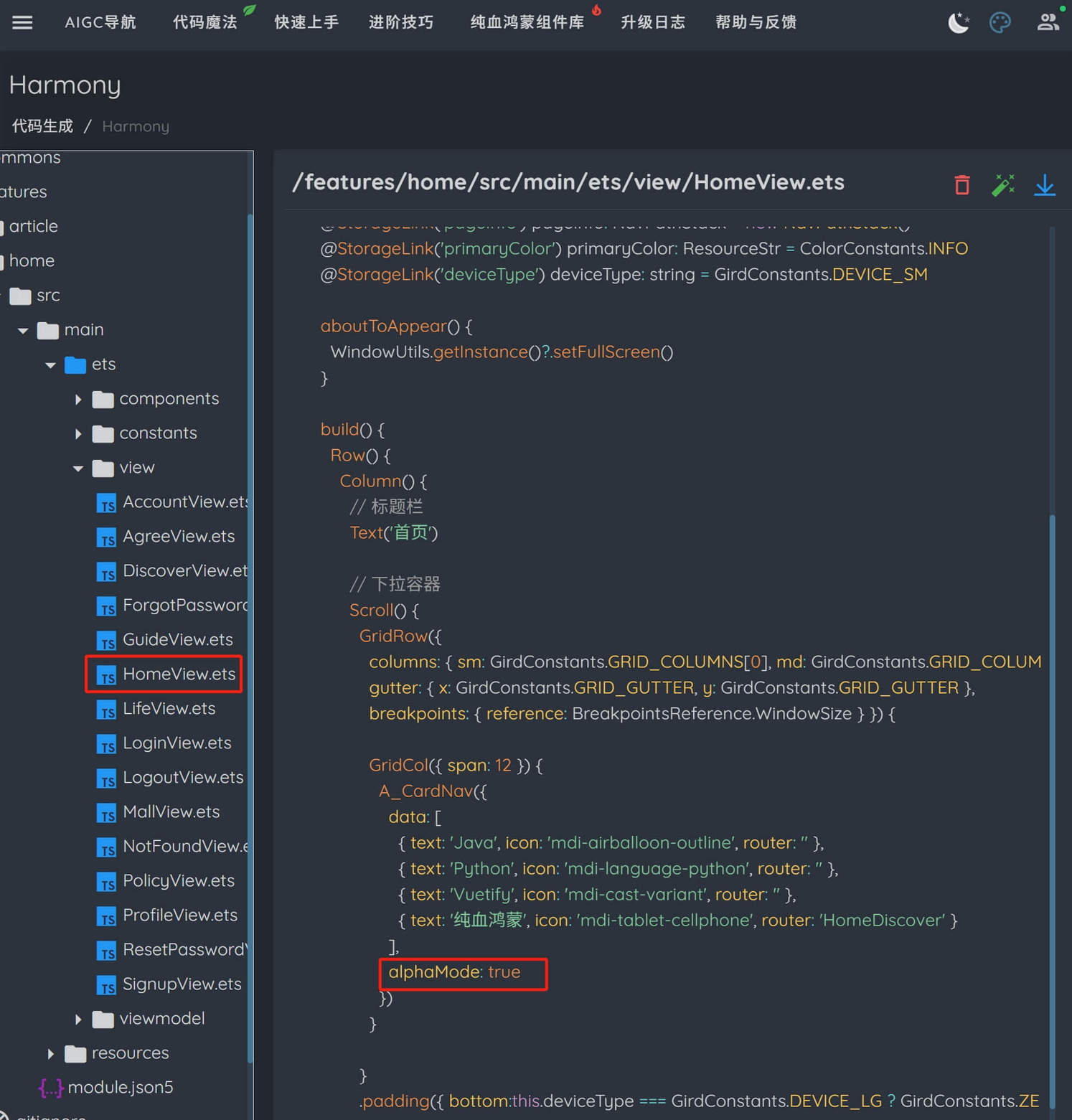Expand the components folder arrow
The image size is (1072, 1120).
[x=78, y=400]
